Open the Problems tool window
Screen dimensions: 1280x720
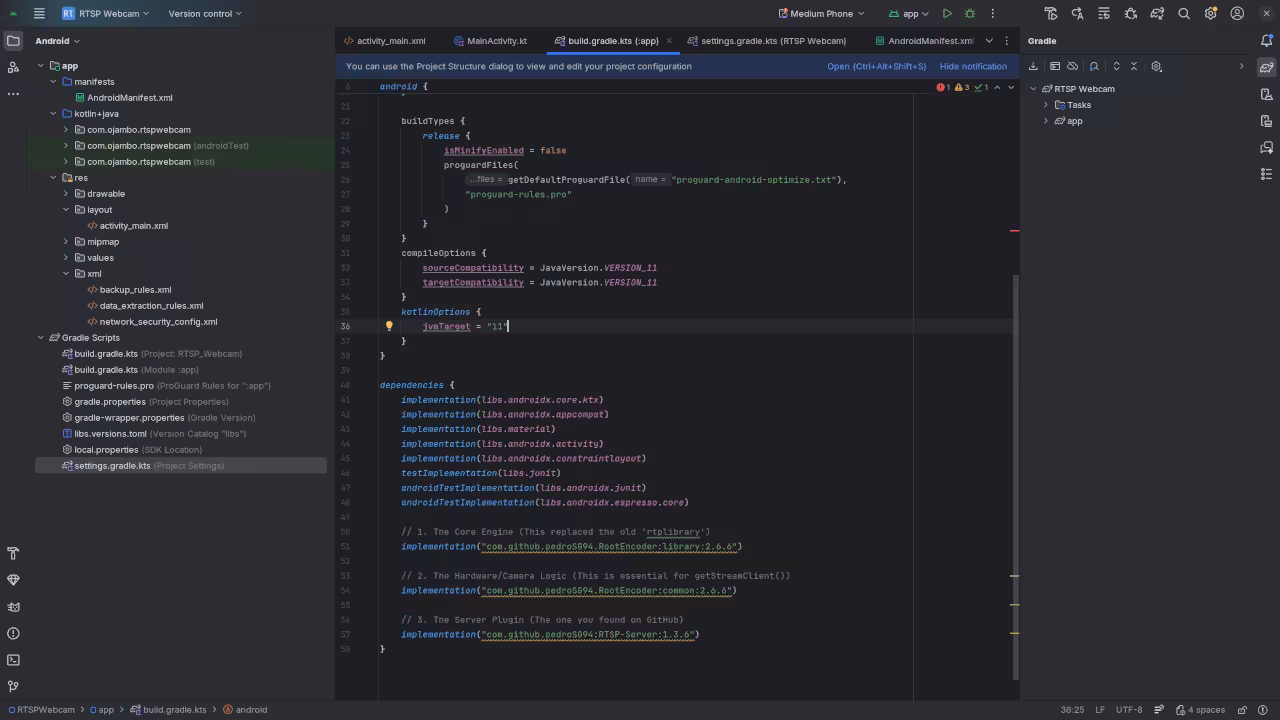13,633
